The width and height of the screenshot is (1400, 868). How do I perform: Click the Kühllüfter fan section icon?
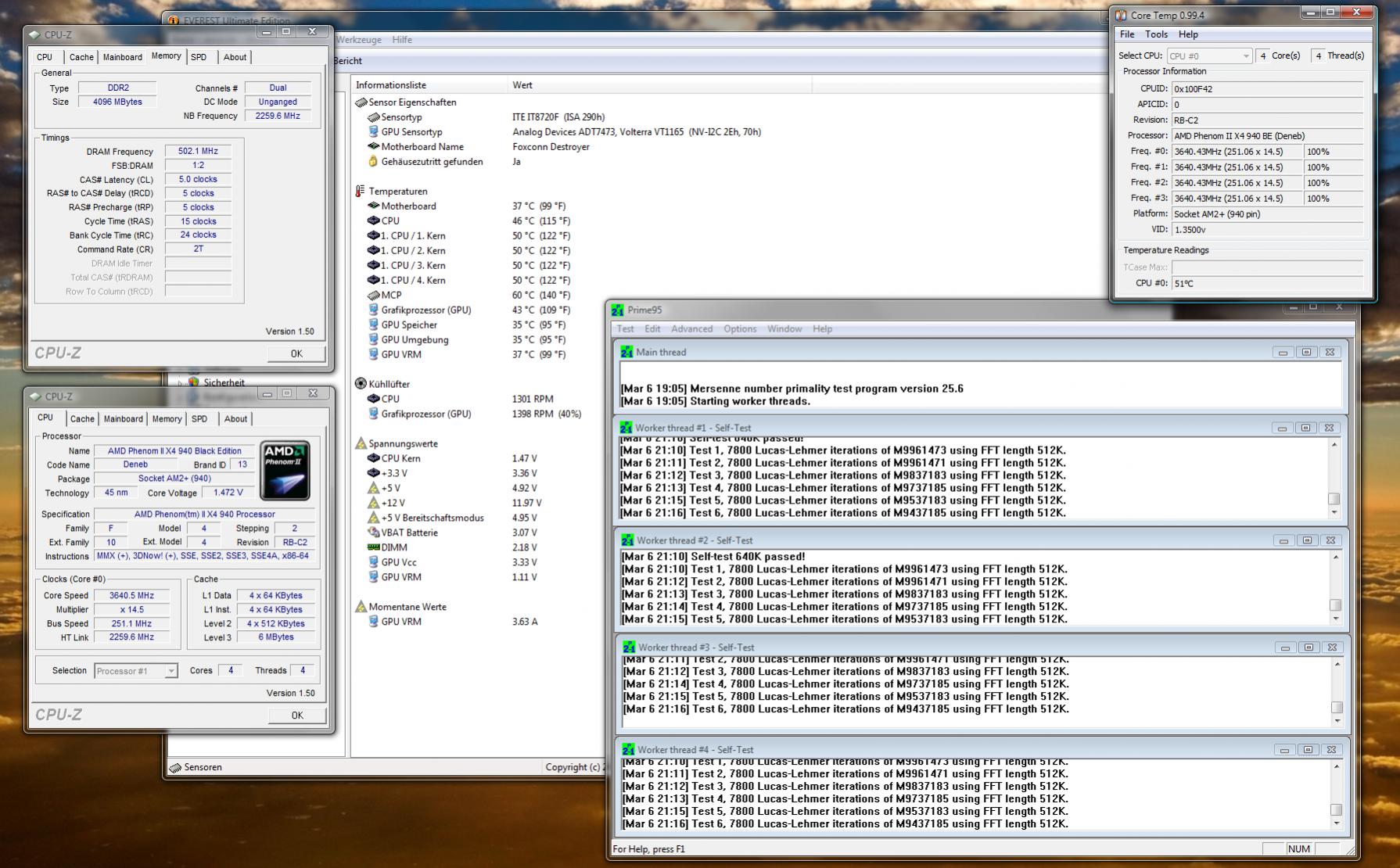point(361,384)
